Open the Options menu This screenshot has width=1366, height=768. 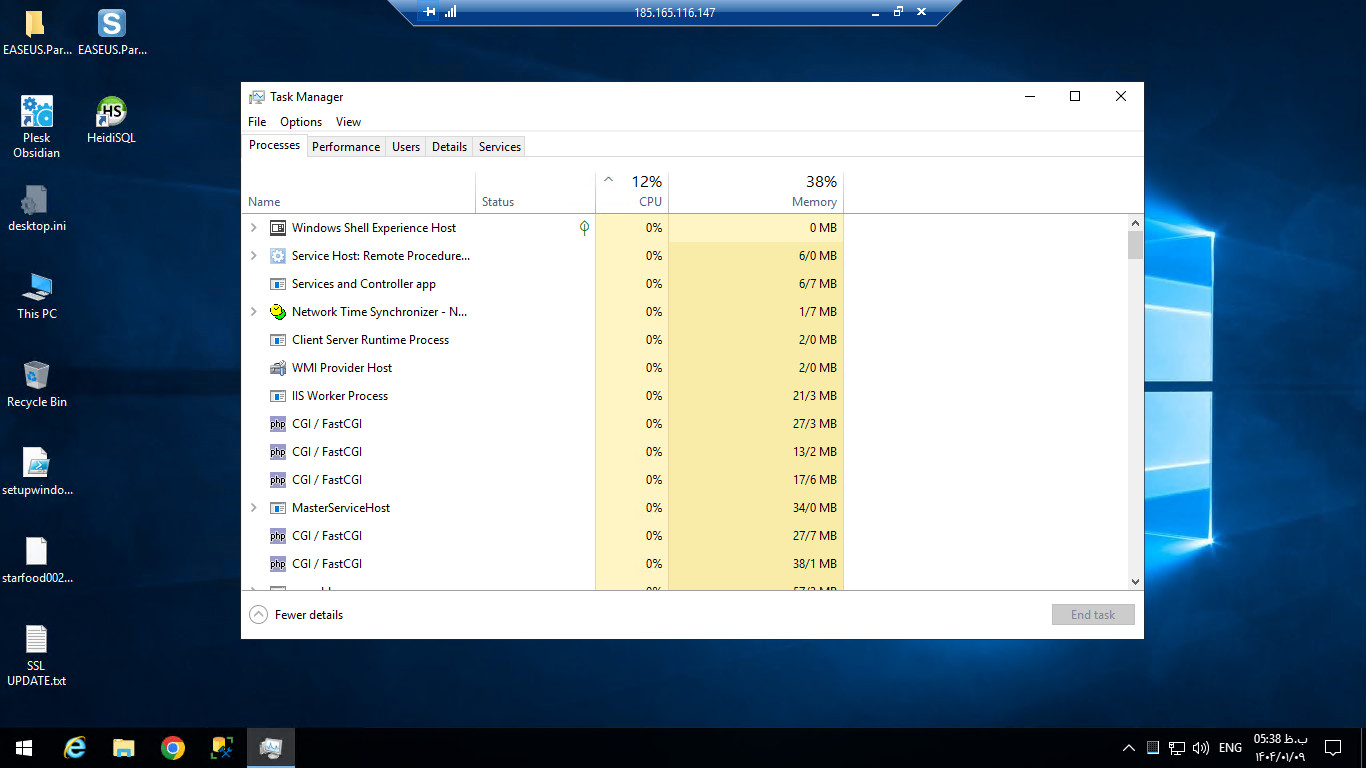point(300,122)
